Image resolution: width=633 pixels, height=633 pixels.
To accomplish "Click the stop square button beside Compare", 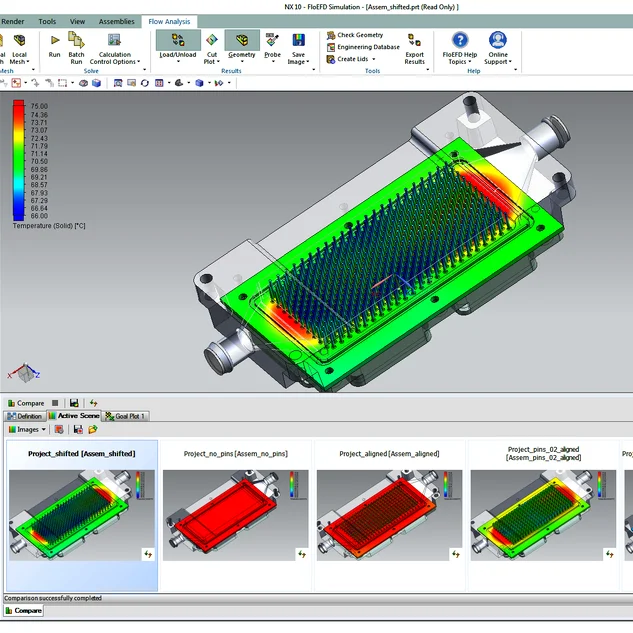I will (x=55, y=403).
